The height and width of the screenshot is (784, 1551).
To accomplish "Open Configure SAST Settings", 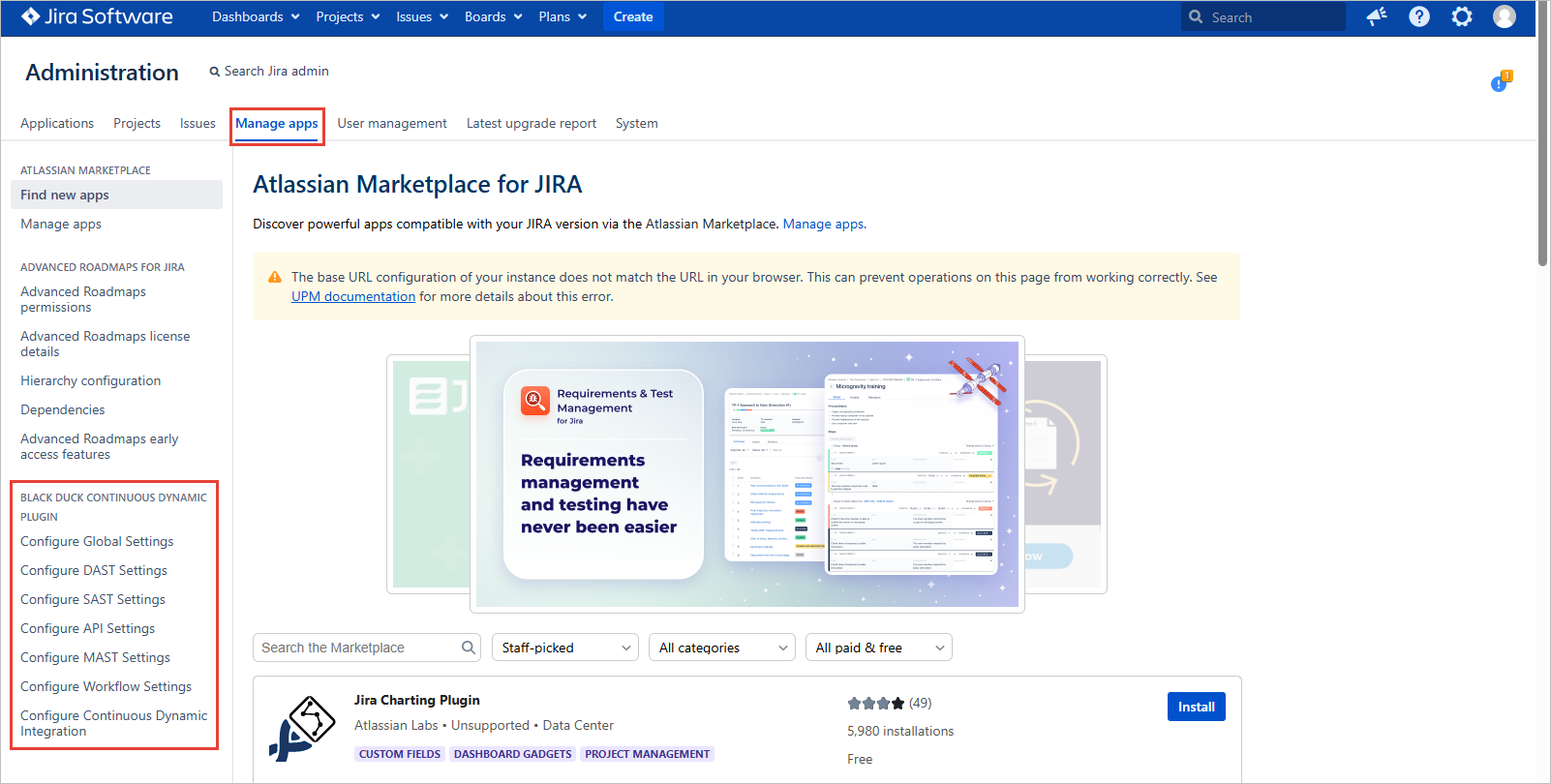I will [x=93, y=599].
